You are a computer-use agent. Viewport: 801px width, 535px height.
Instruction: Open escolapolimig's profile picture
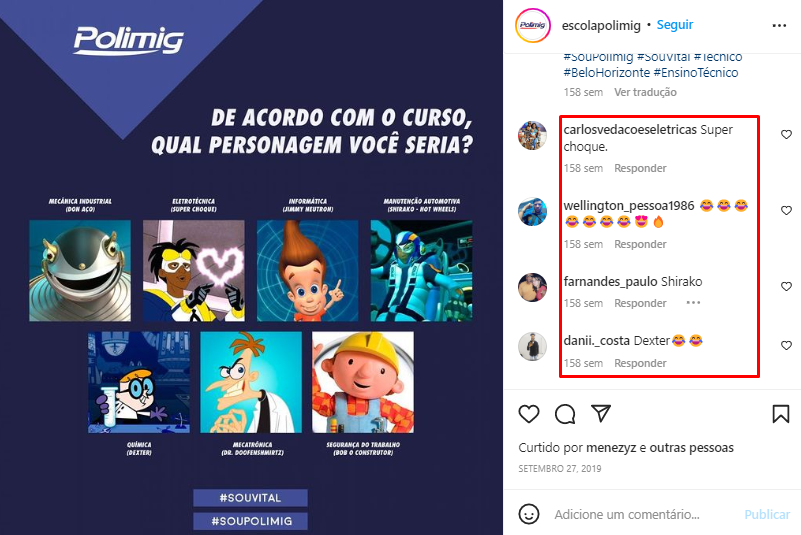click(x=533, y=25)
